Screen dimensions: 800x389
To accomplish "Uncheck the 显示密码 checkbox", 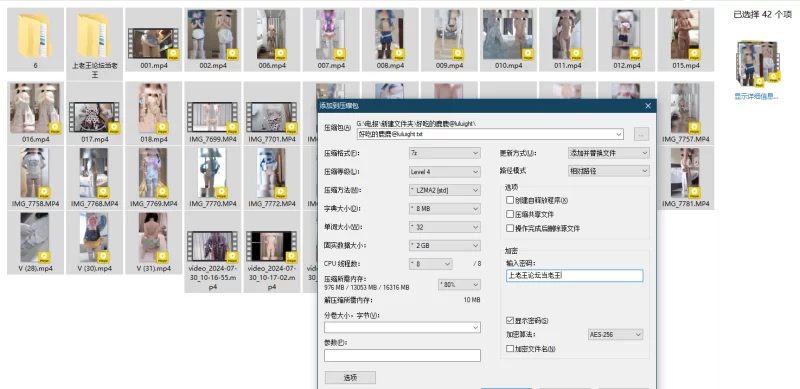I will (x=510, y=321).
